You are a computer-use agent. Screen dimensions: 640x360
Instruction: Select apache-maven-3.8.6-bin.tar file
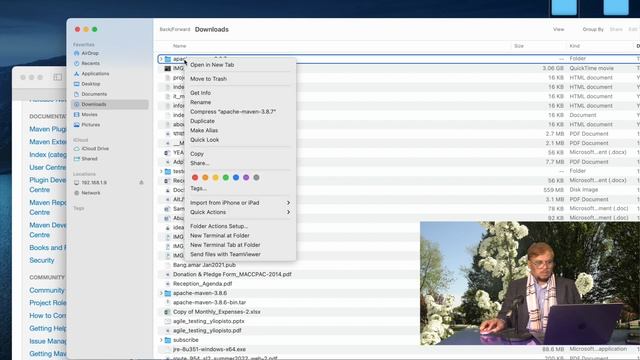point(209,302)
